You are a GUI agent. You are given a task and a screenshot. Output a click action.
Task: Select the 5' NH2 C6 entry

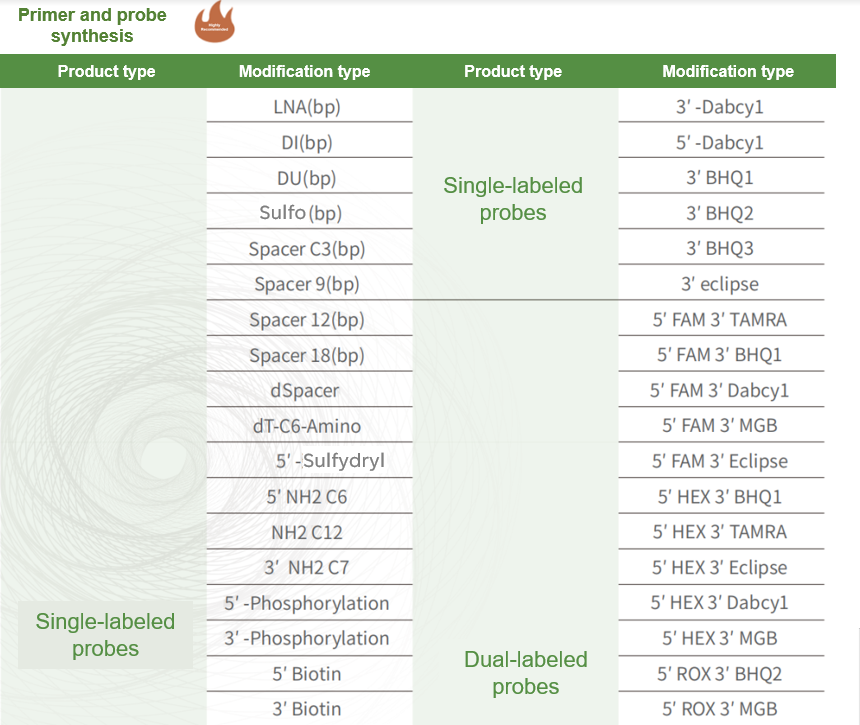[309, 497]
